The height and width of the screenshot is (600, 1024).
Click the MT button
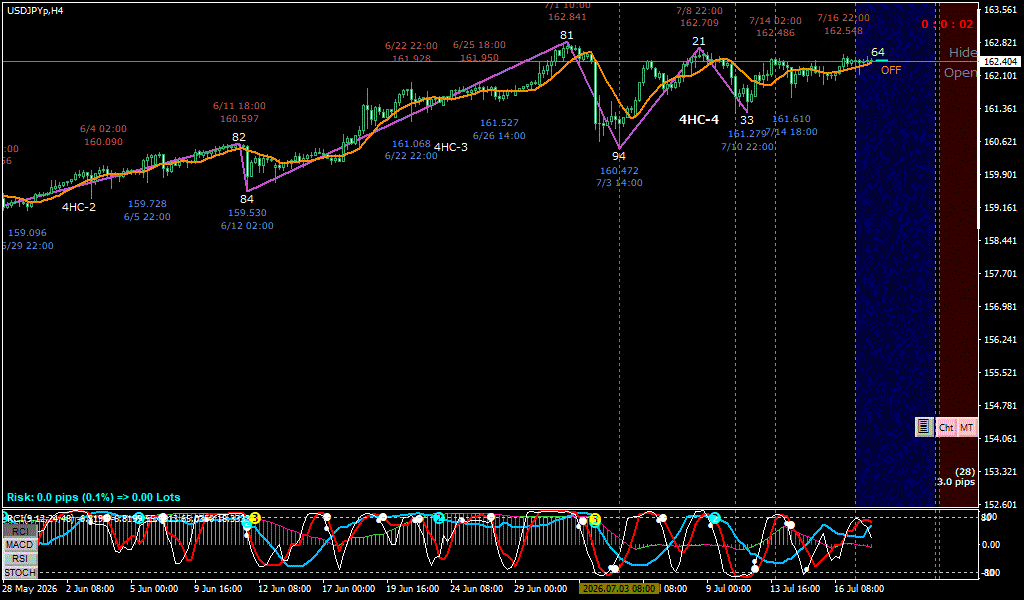tap(967, 428)
